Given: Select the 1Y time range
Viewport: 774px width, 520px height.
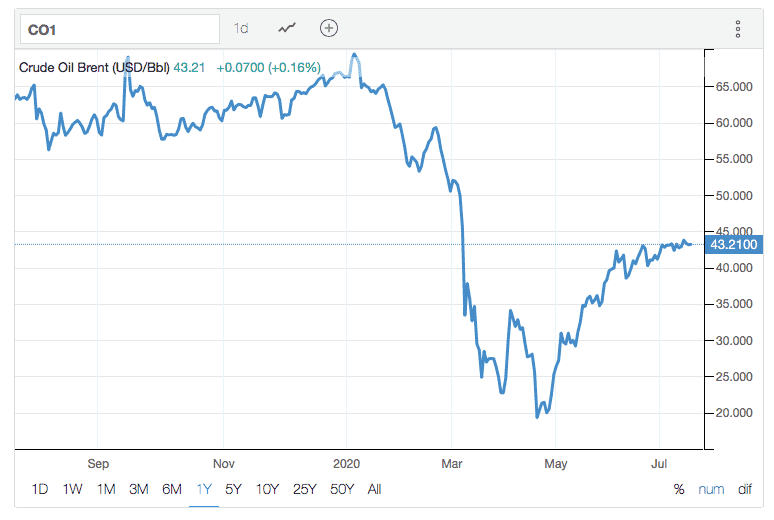Looking at the screenshot, I should click(204, 489).
